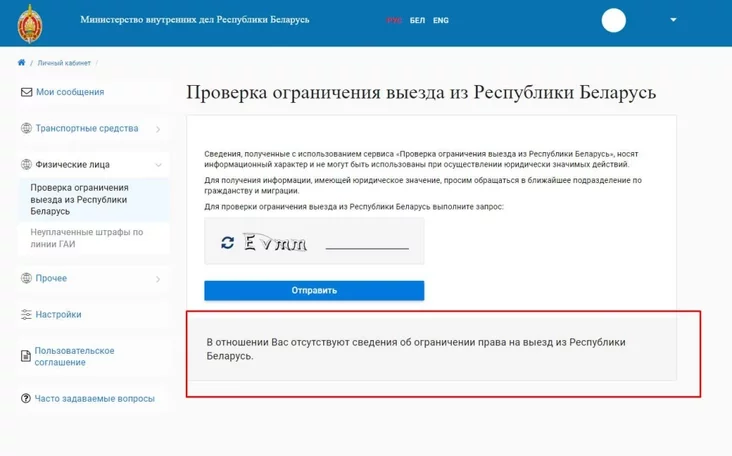
Task: Expand the Прочее section
Action: 158,279
